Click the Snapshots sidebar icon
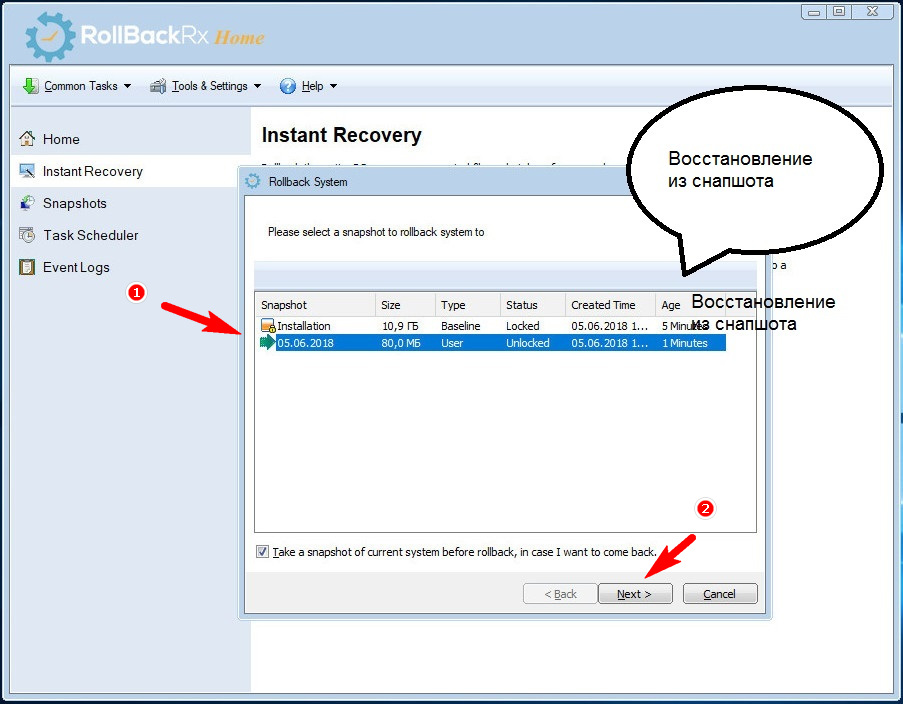 tap(26, 203)
